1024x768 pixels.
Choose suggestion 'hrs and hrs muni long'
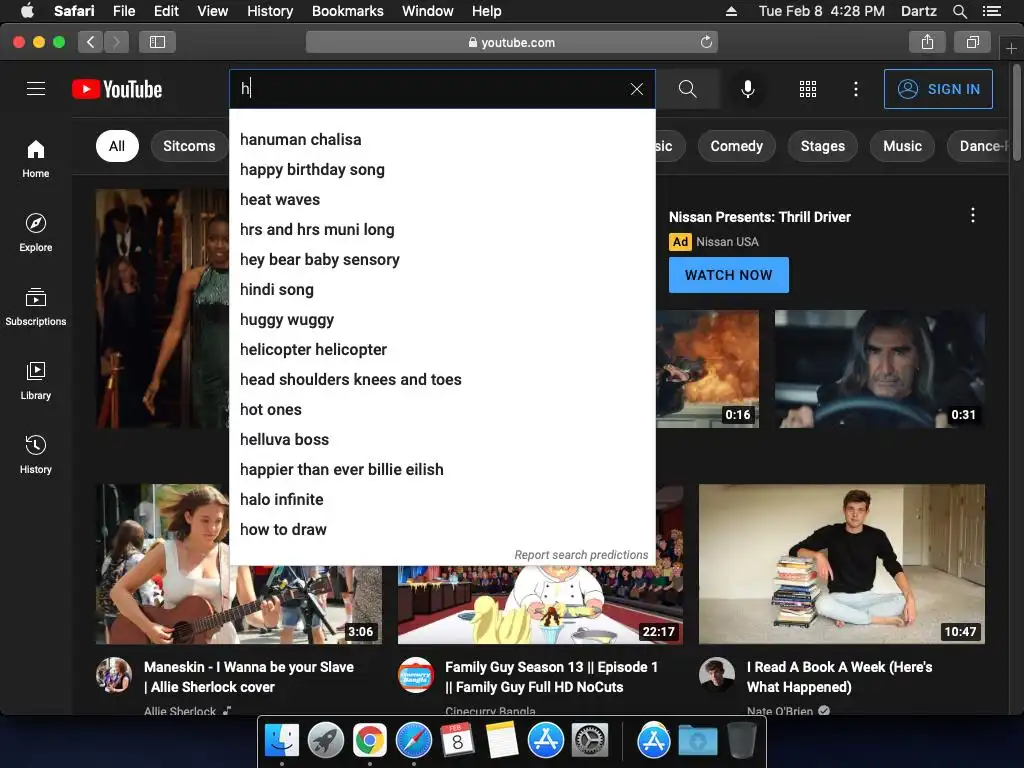point(442,230)
